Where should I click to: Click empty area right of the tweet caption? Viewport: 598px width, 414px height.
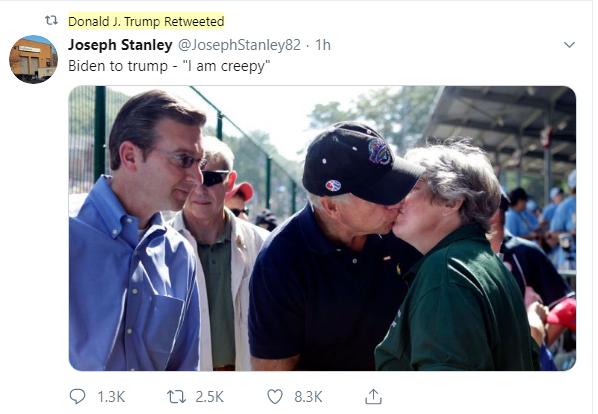pyautogui.click(x=420, y=66)
